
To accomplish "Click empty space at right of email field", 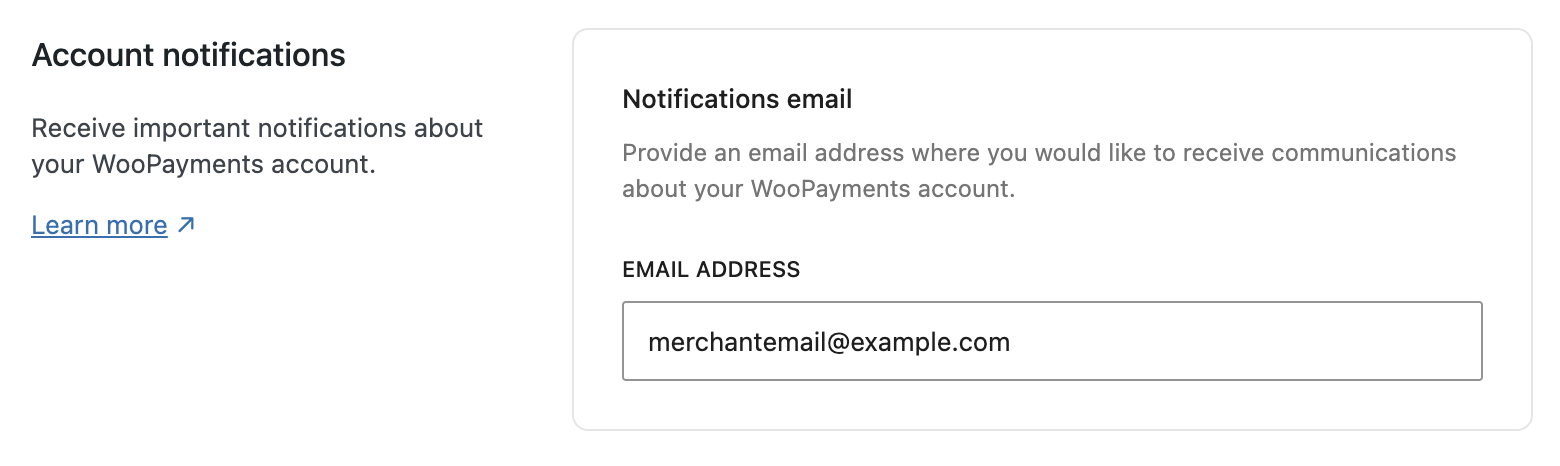I will pyautogui.click(x=1300, y=342).
